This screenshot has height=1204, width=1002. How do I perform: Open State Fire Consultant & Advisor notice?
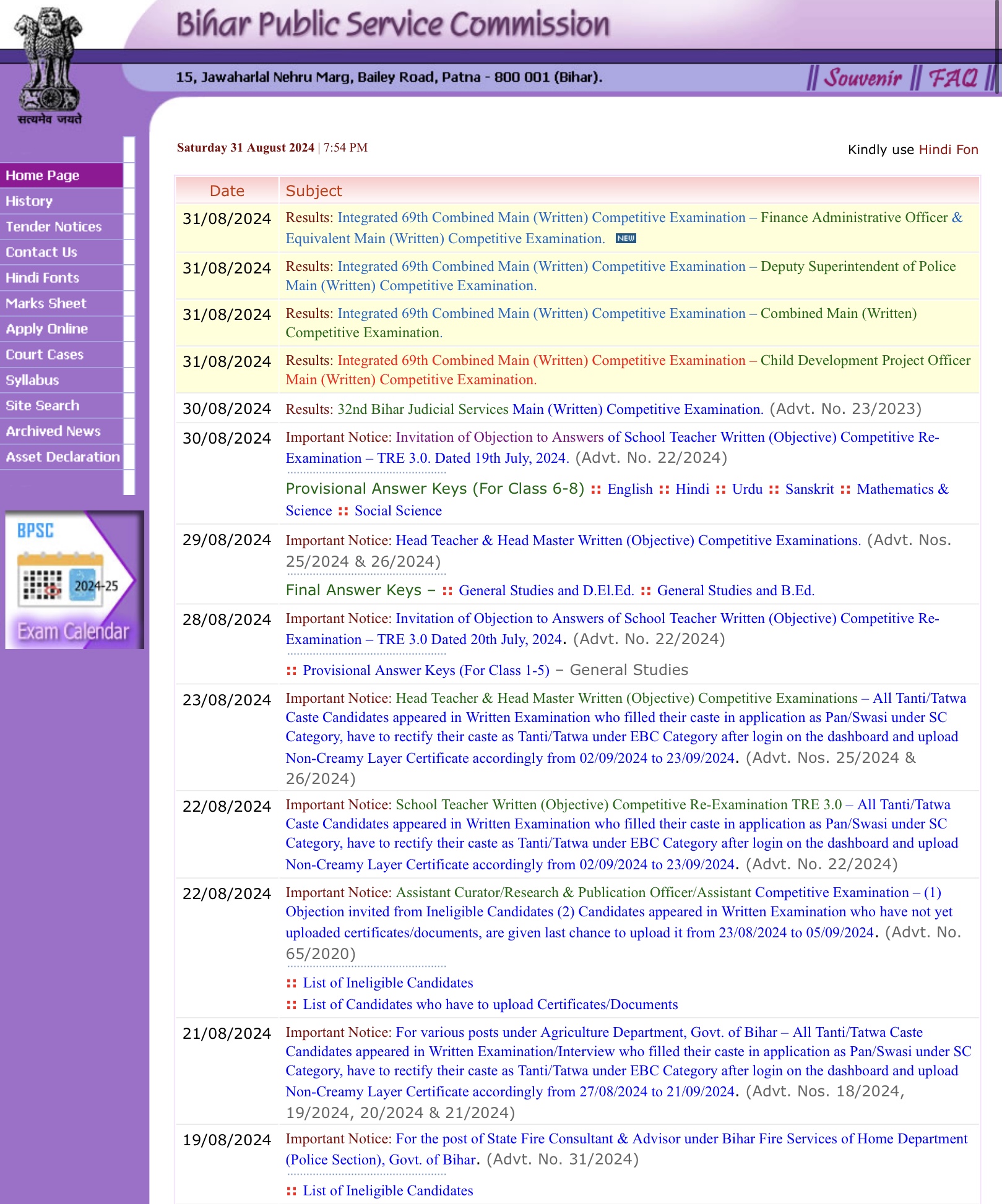[626, 1149]
